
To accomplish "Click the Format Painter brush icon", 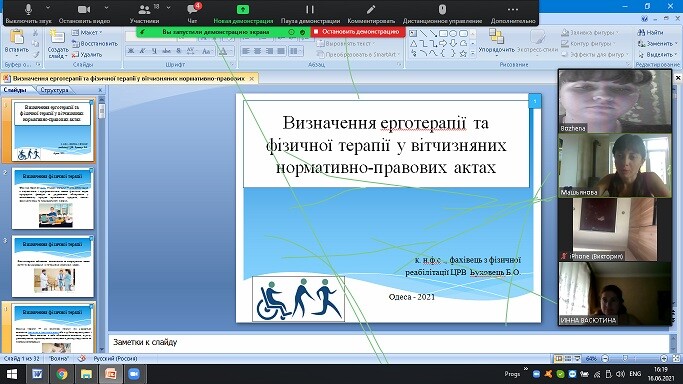I will click(x=36, y=54).
